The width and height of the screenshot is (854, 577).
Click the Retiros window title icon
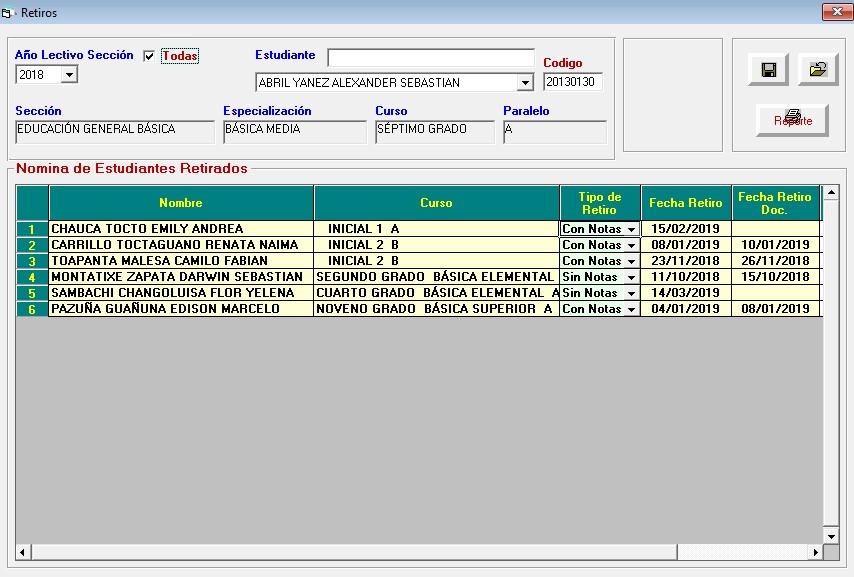coord(8,13)
